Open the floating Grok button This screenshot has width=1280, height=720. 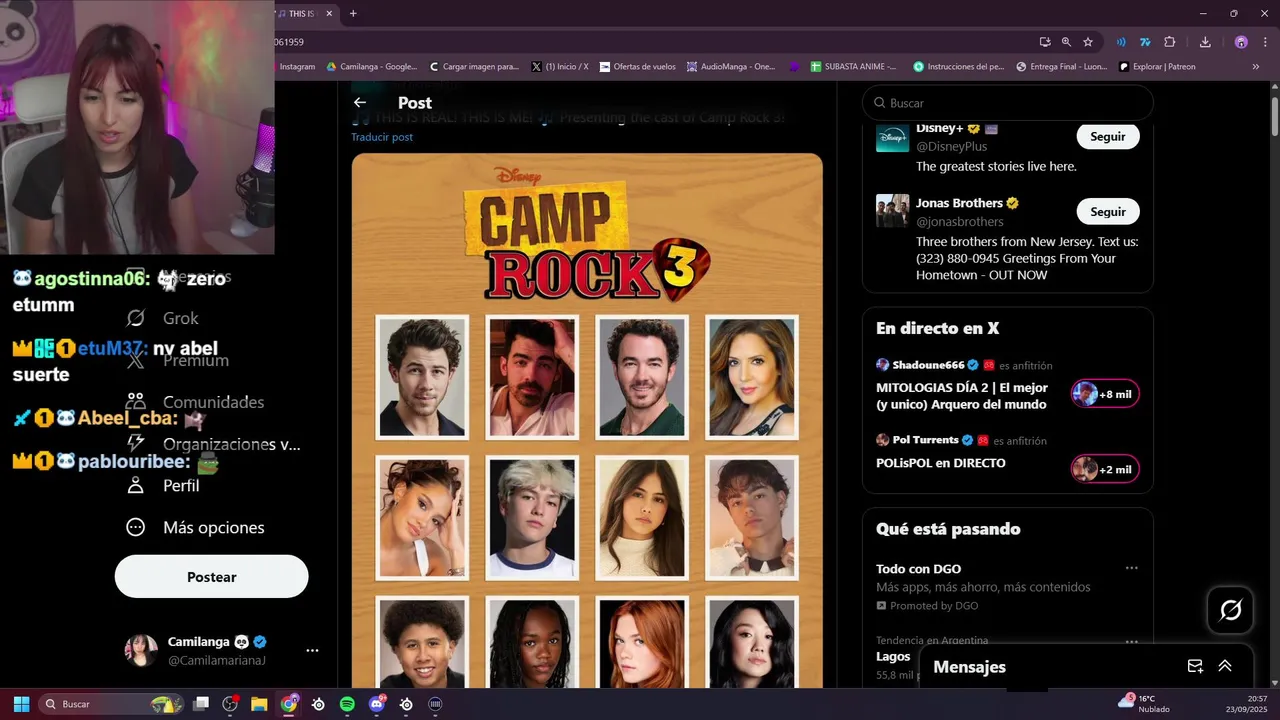click(1231, 610)
